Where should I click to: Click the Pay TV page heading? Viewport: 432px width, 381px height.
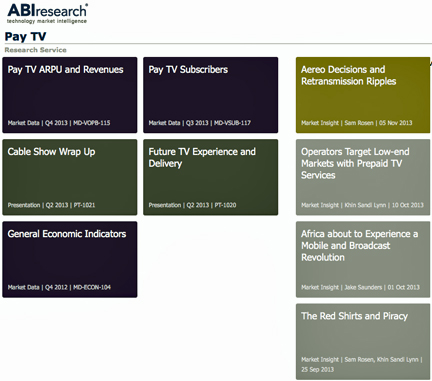click(x=25, y=36)
